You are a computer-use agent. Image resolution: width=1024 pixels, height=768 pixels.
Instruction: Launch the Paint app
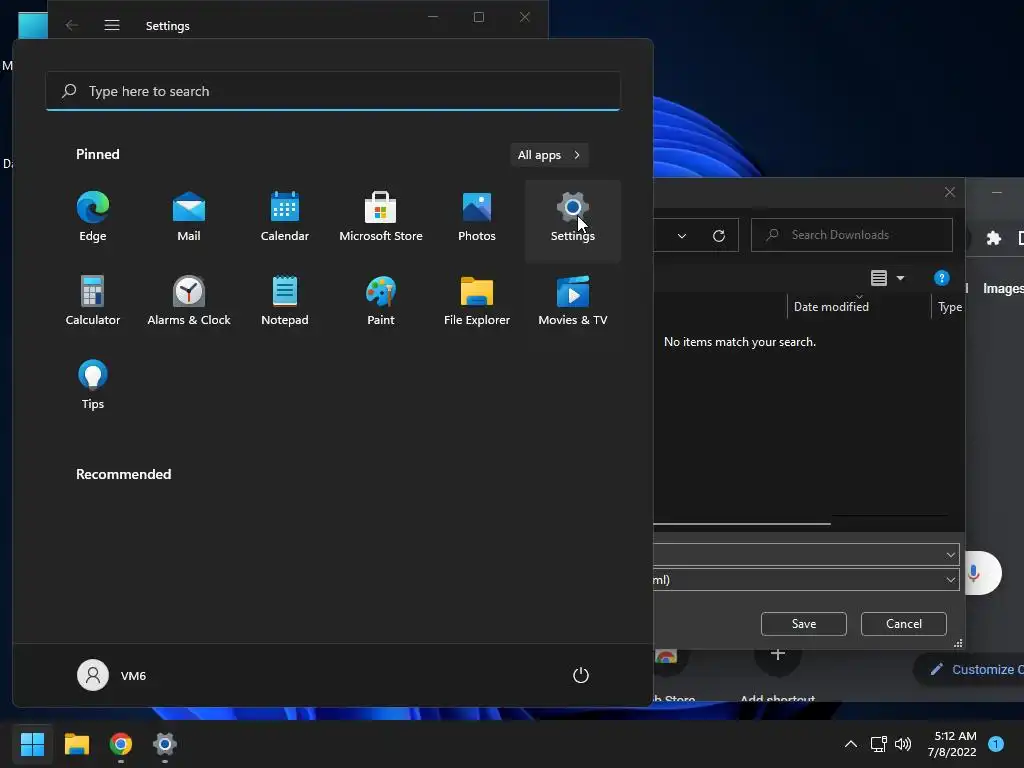381,301
